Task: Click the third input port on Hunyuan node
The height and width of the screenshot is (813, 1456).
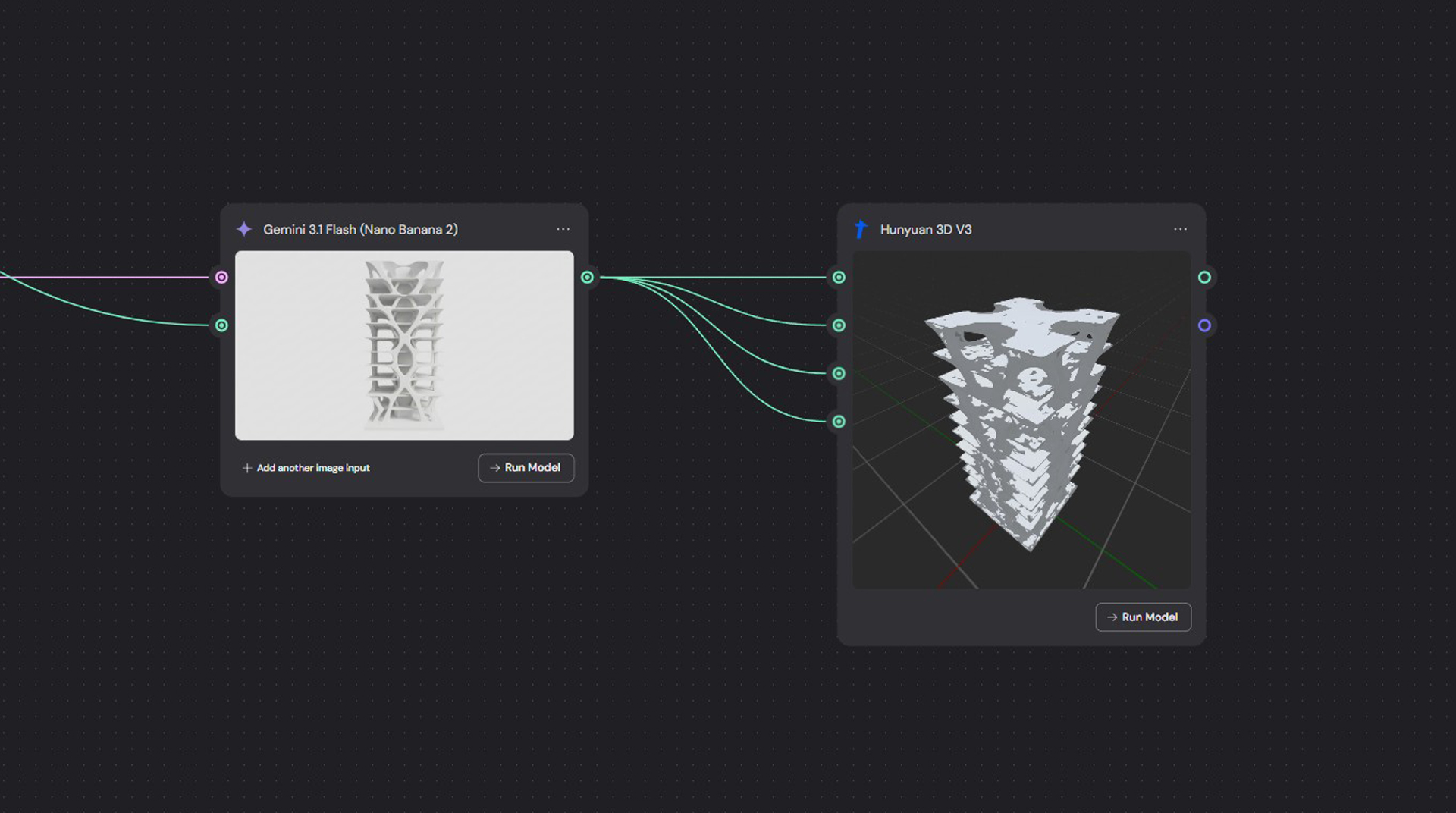Action: 839,373
